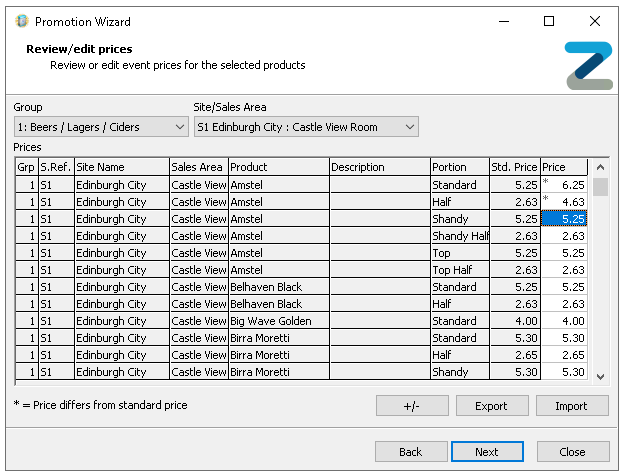
Task: Click the Product column header
Action: tap(278, 167)
